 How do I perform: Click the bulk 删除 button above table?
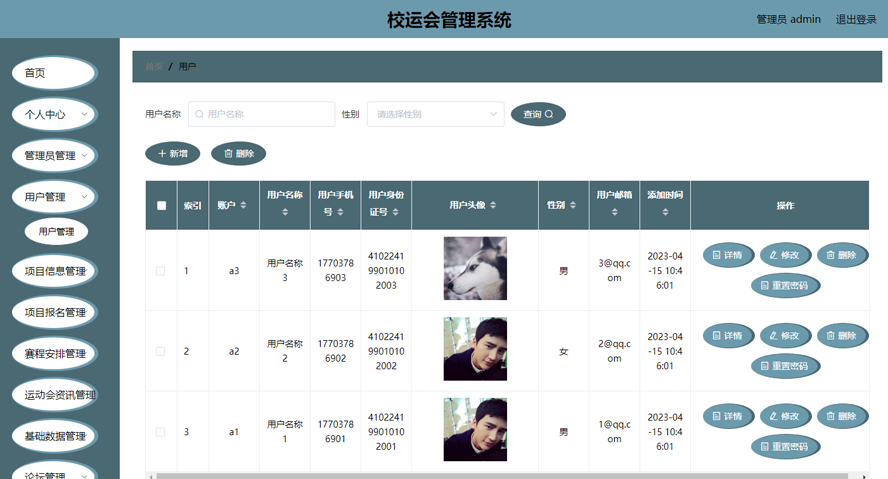coord(238,153)
